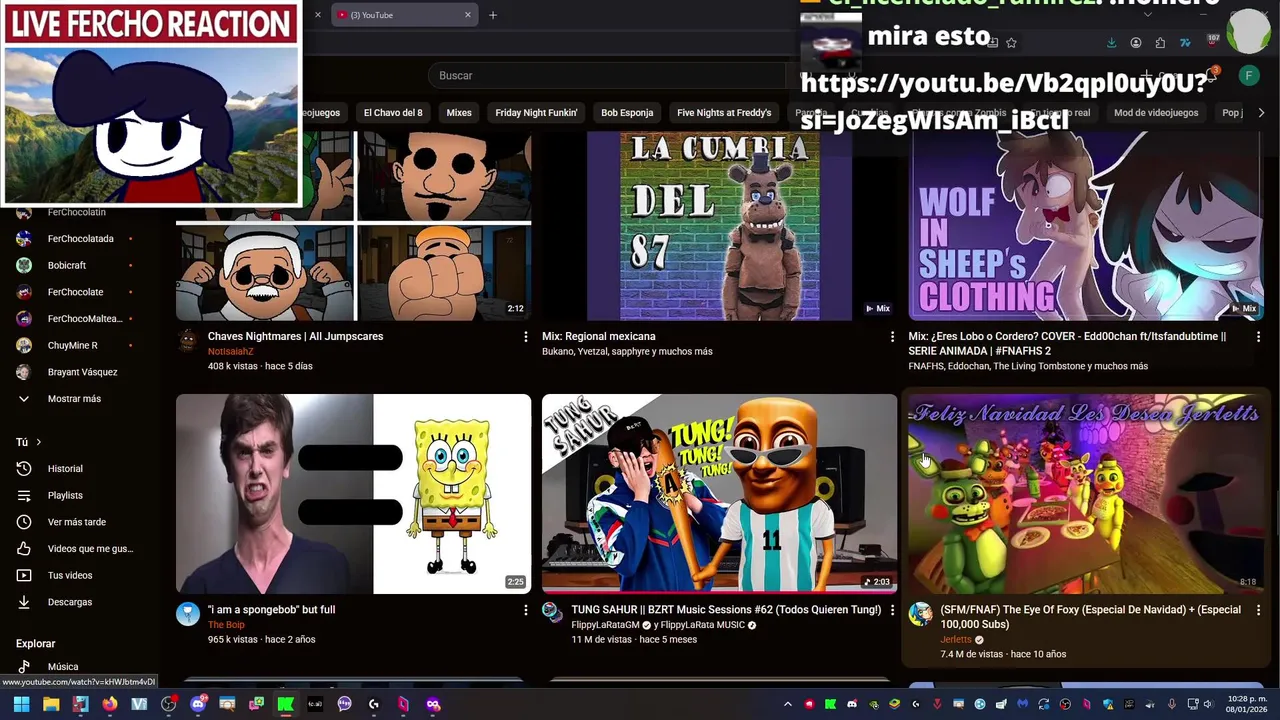Open Kick app from the taskbar
The height and width of the screenshot is (720, 1280).
coord(286,704)
